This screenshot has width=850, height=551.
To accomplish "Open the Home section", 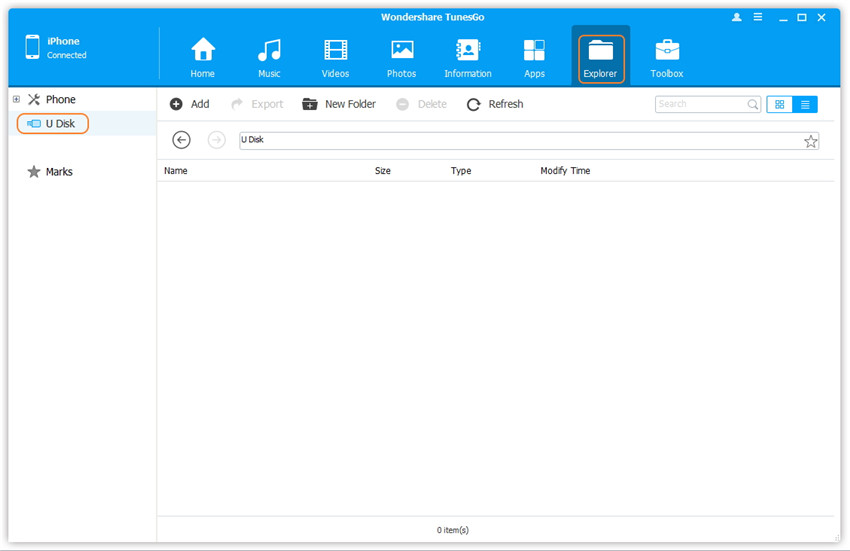I will click(x=203, y=58).
